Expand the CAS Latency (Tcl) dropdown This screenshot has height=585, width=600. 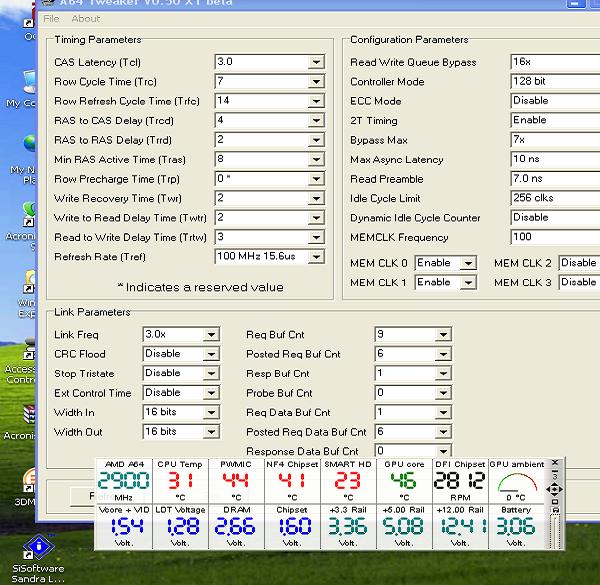coord(316,62)
